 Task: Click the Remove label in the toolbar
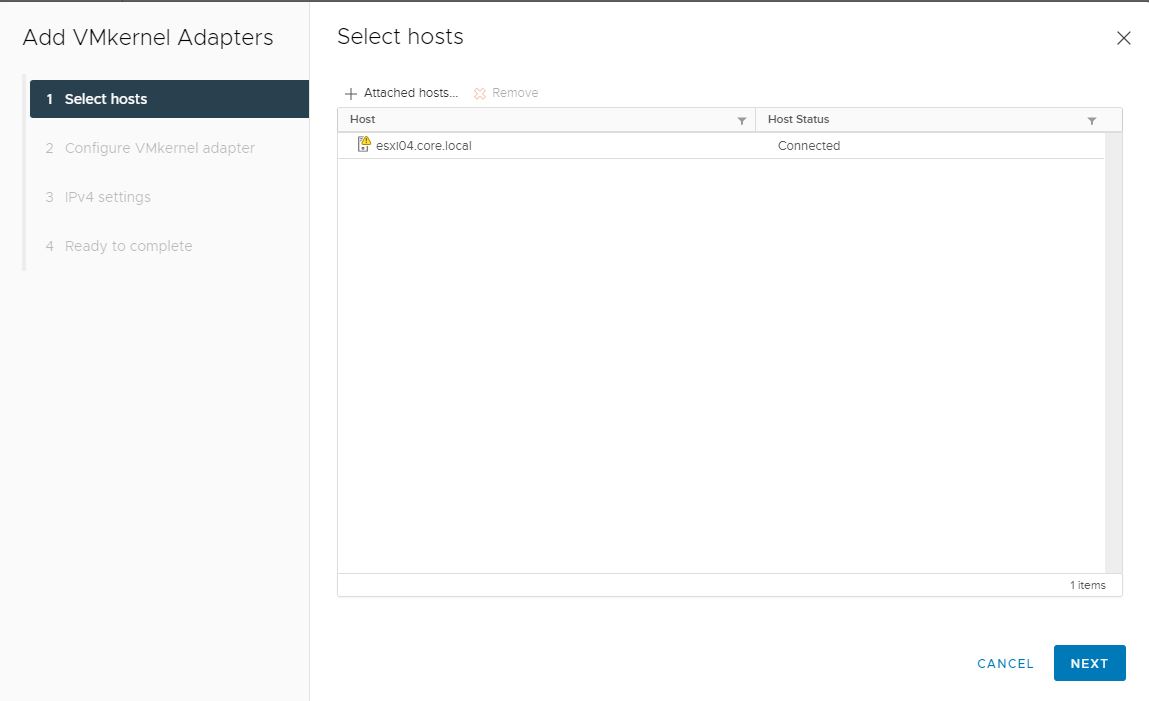(515, 93)
